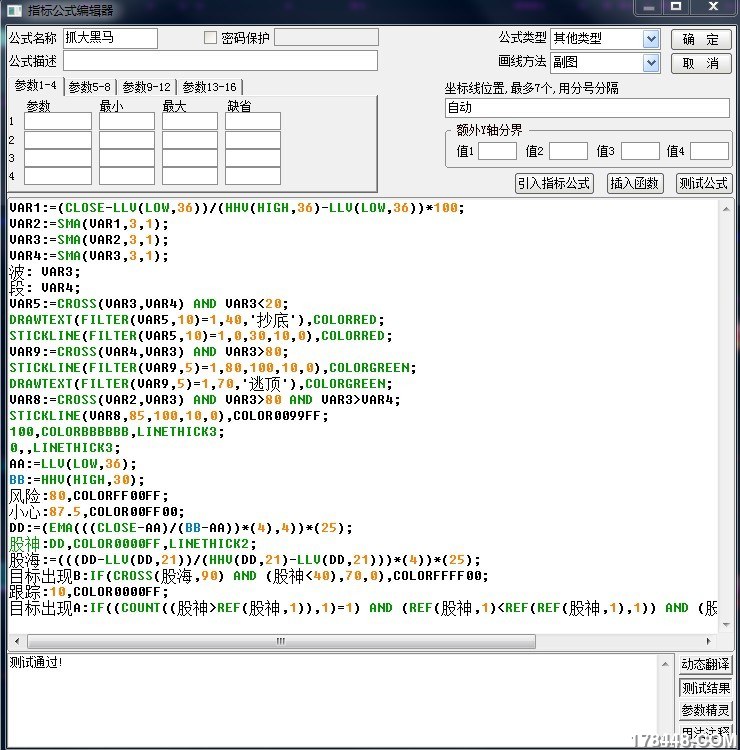This screenshot has width=740, height=750.
Task: Switch to the 参数13-16 tab
Action: pos(210,87)
